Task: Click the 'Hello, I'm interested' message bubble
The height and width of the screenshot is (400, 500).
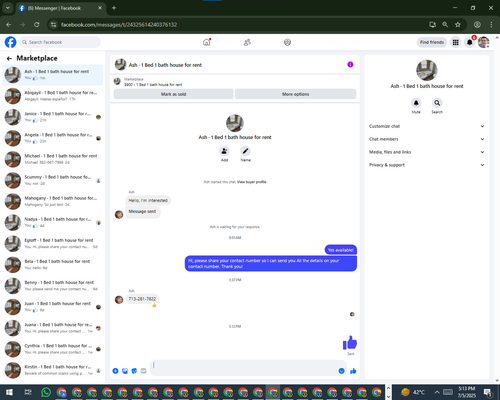Action: (148, 200)
